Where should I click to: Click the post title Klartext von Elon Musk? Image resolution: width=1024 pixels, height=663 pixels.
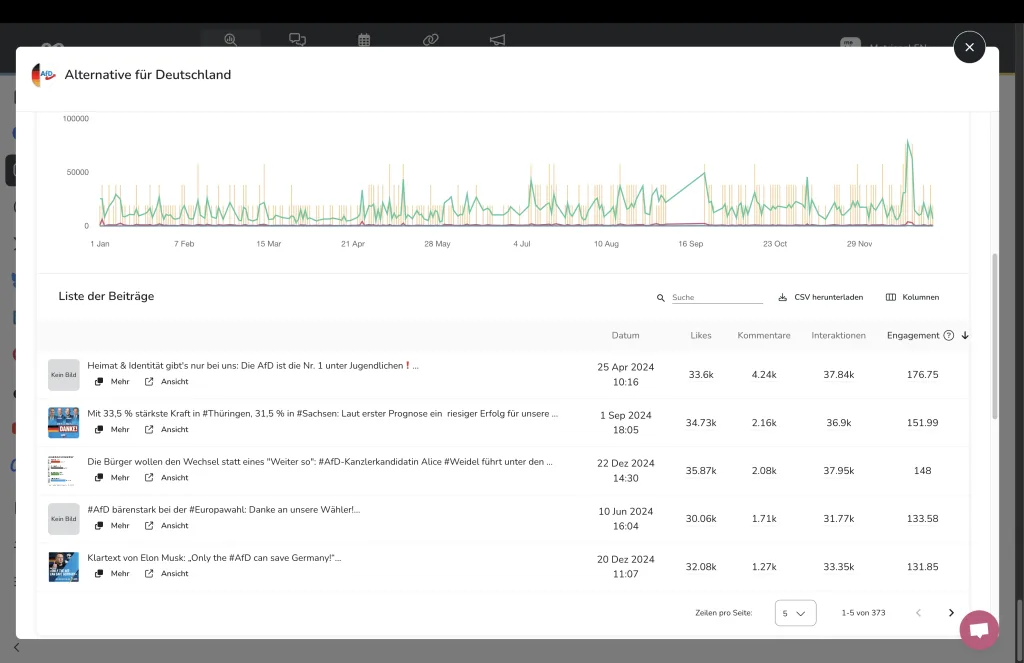214,558
